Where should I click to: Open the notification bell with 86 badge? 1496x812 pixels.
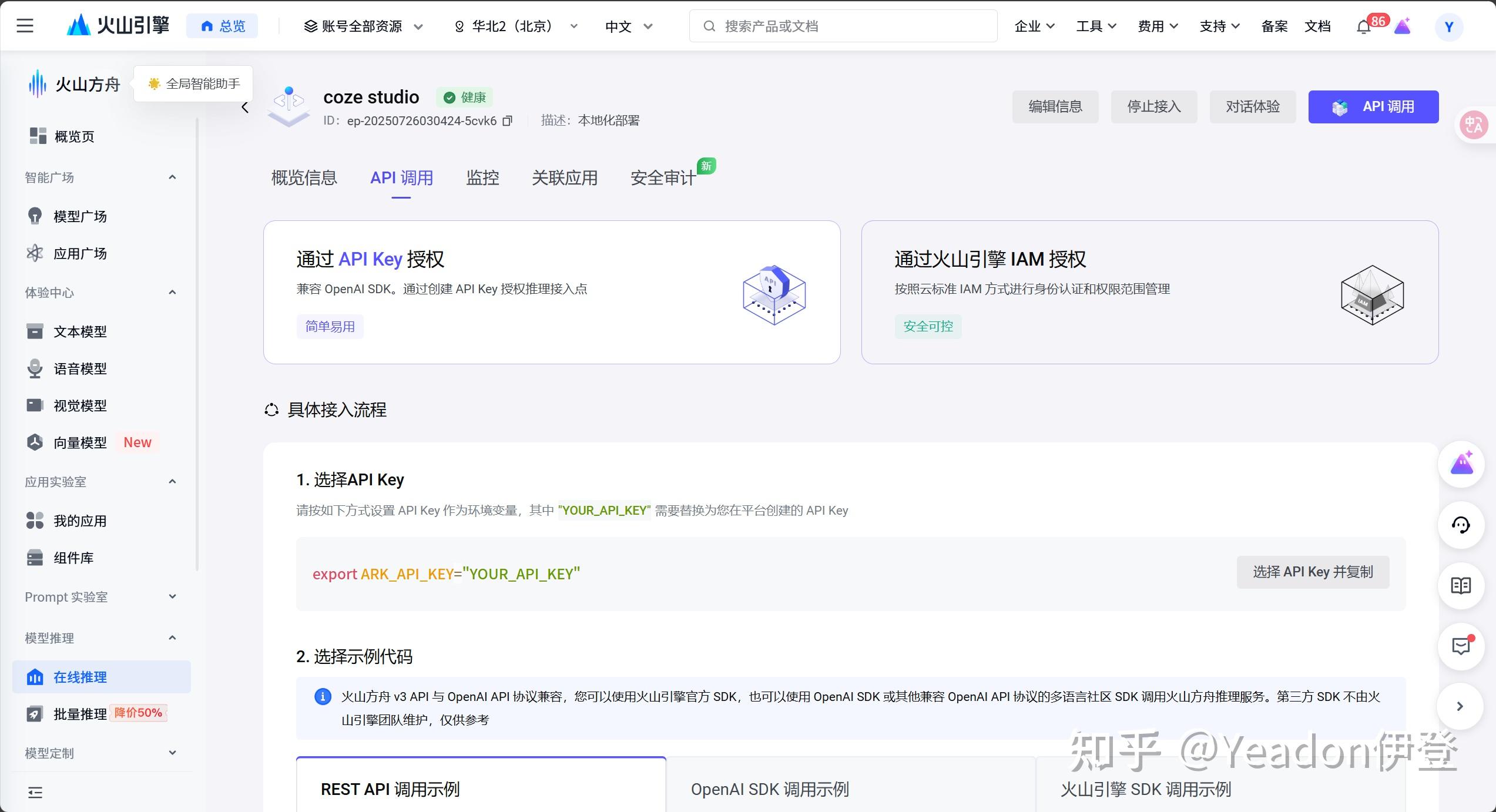coord(1363,27)
